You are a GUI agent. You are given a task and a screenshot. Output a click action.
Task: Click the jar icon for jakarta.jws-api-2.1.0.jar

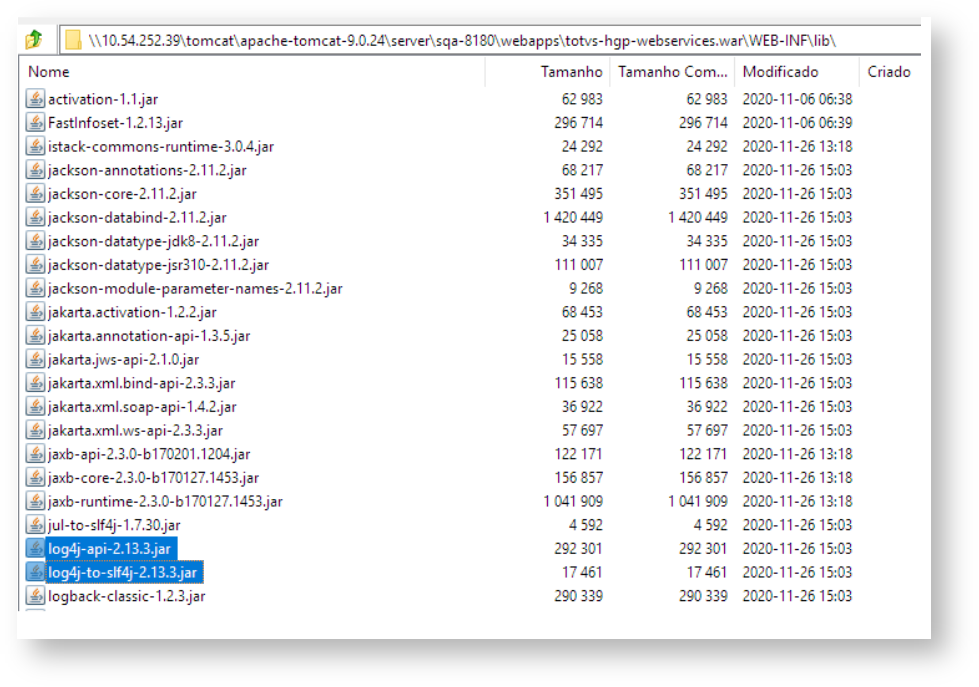tap(35, 359)
